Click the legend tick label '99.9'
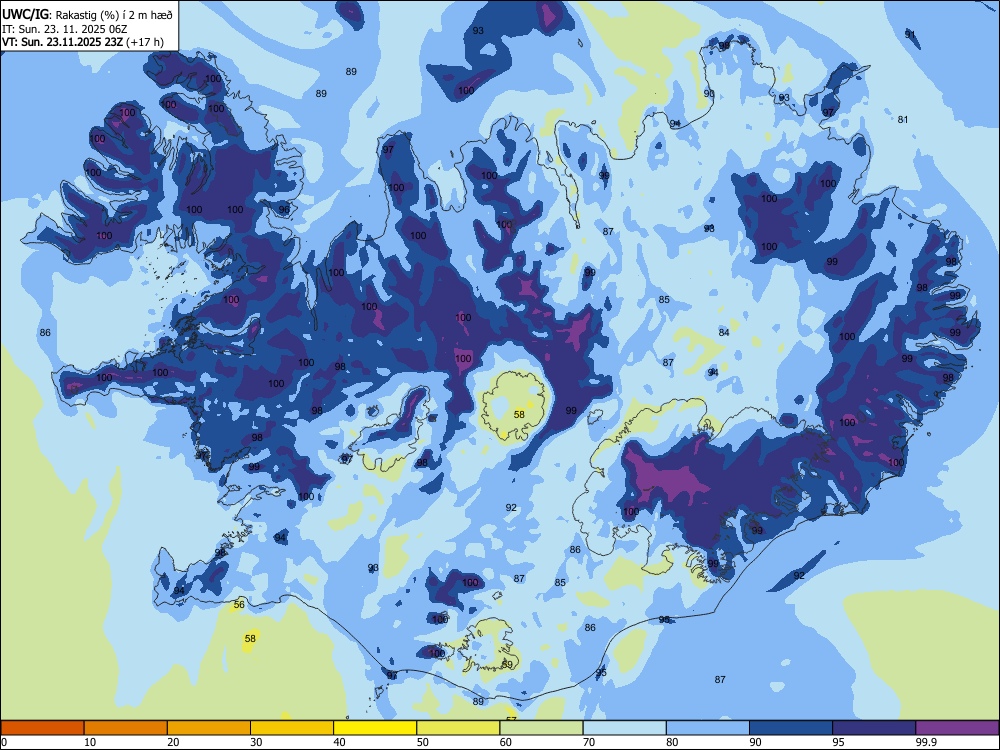The height and width of the screenshot is (750, 1000). 925,742
